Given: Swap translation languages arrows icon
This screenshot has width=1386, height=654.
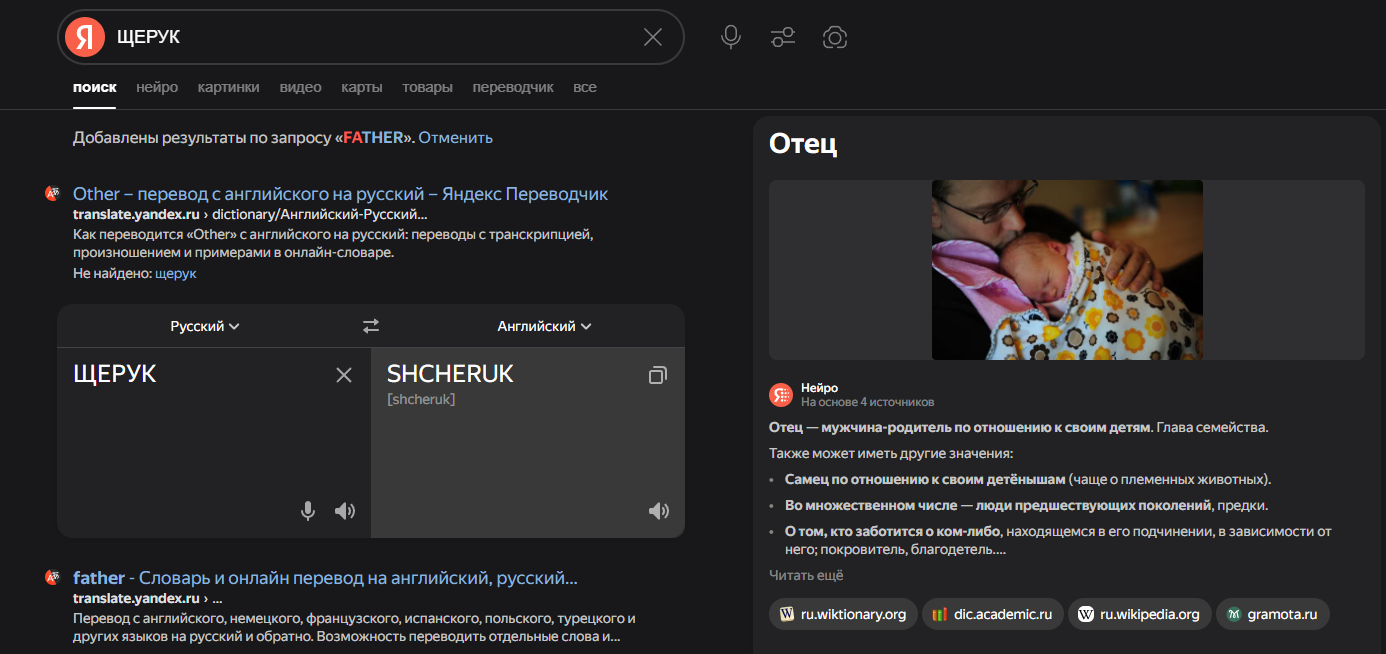Looking at the screenshot, I should click(371, 326).
